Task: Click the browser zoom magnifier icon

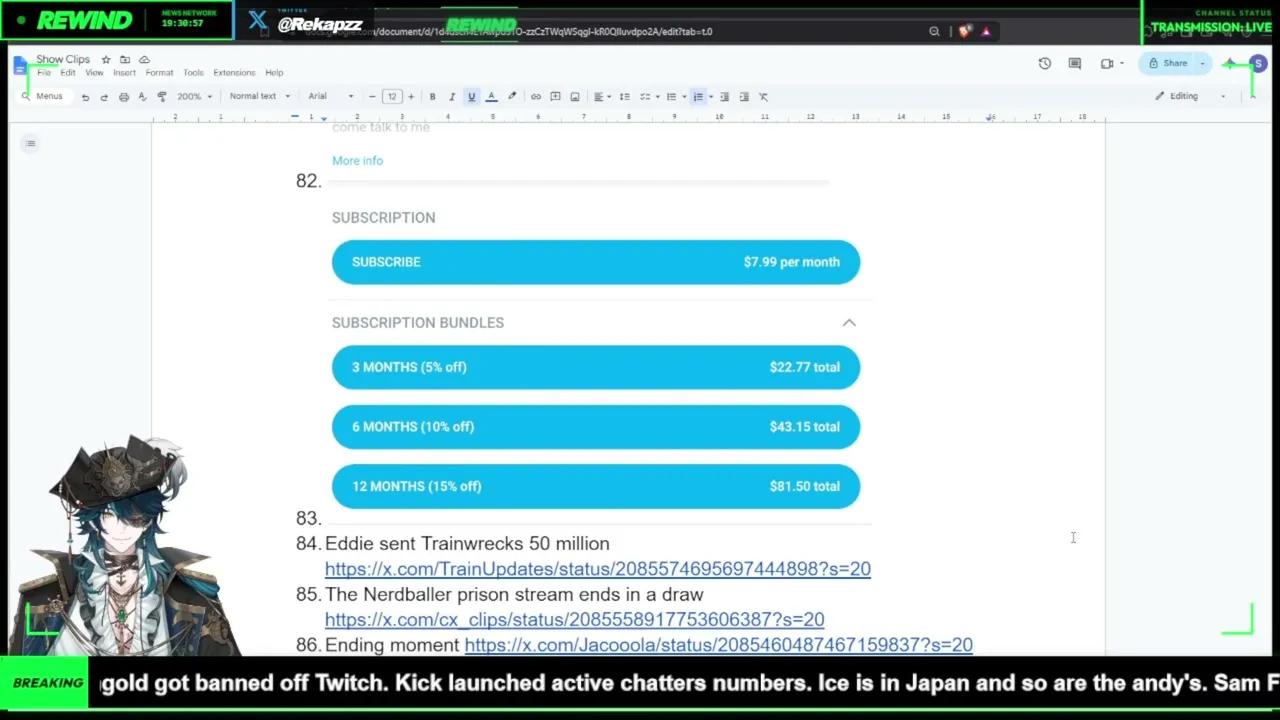Action: pyautogui.click(x=934, y=32)
